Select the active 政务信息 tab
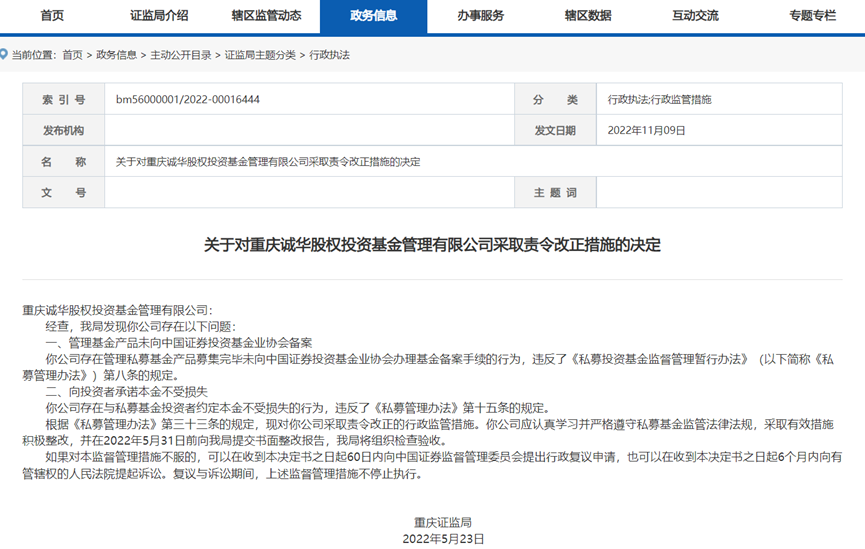The height and width of the screenshot is (549, 865). coord(373,16)
